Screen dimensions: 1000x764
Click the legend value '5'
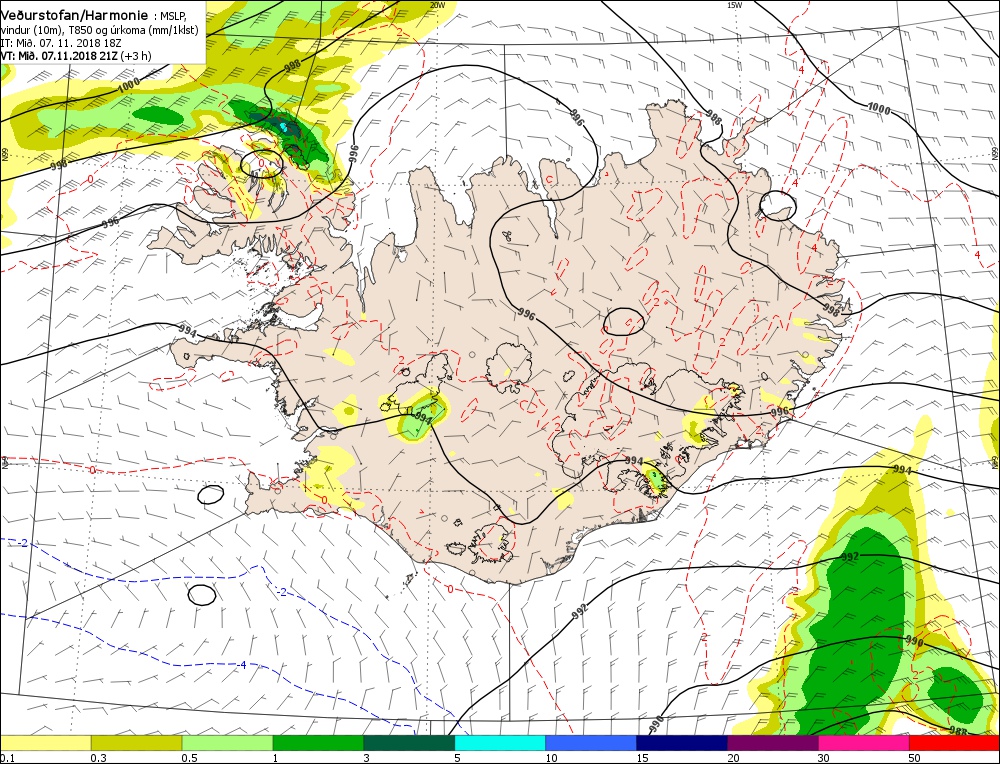(457, 757)
